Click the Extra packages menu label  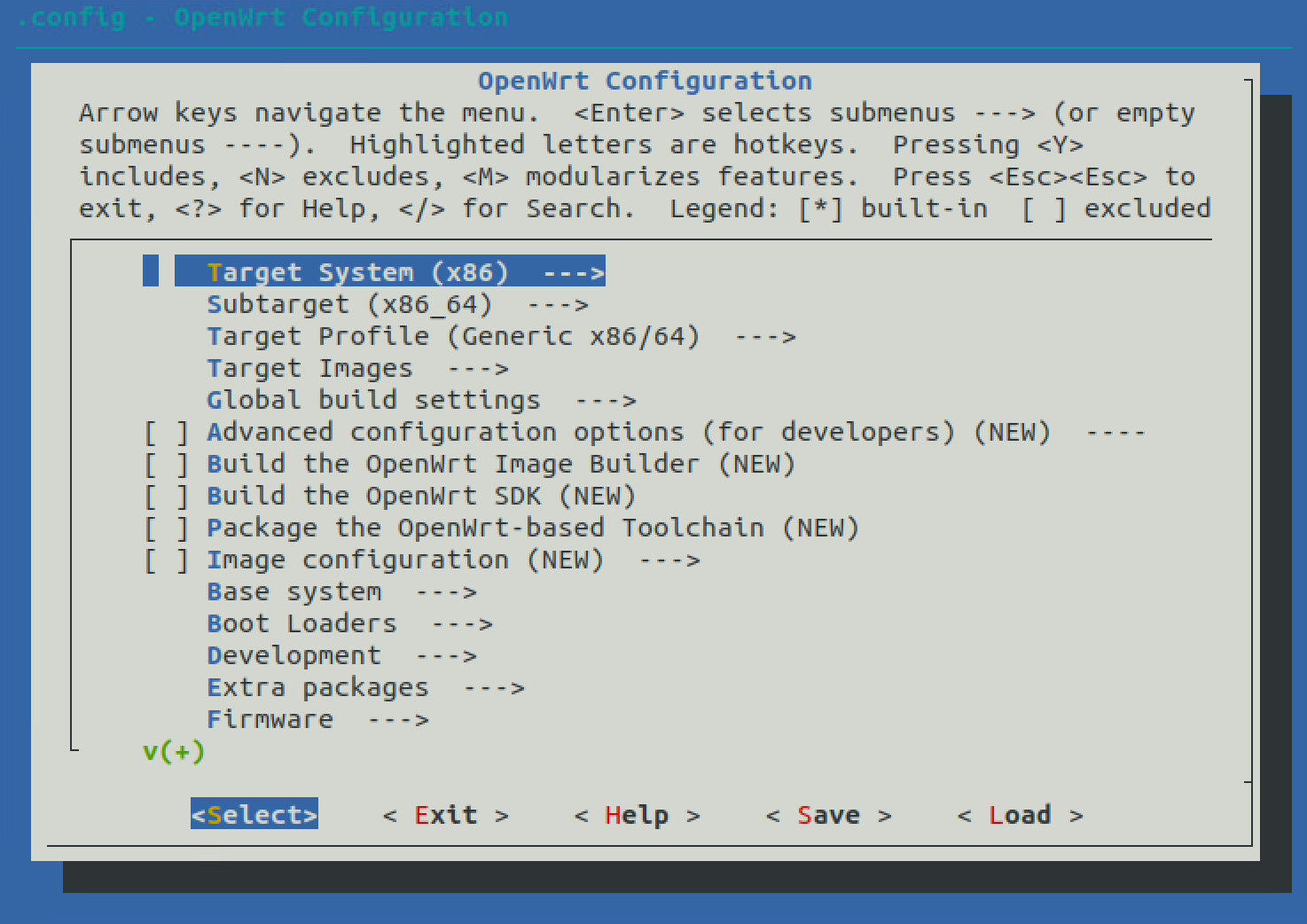pos(317,687)
